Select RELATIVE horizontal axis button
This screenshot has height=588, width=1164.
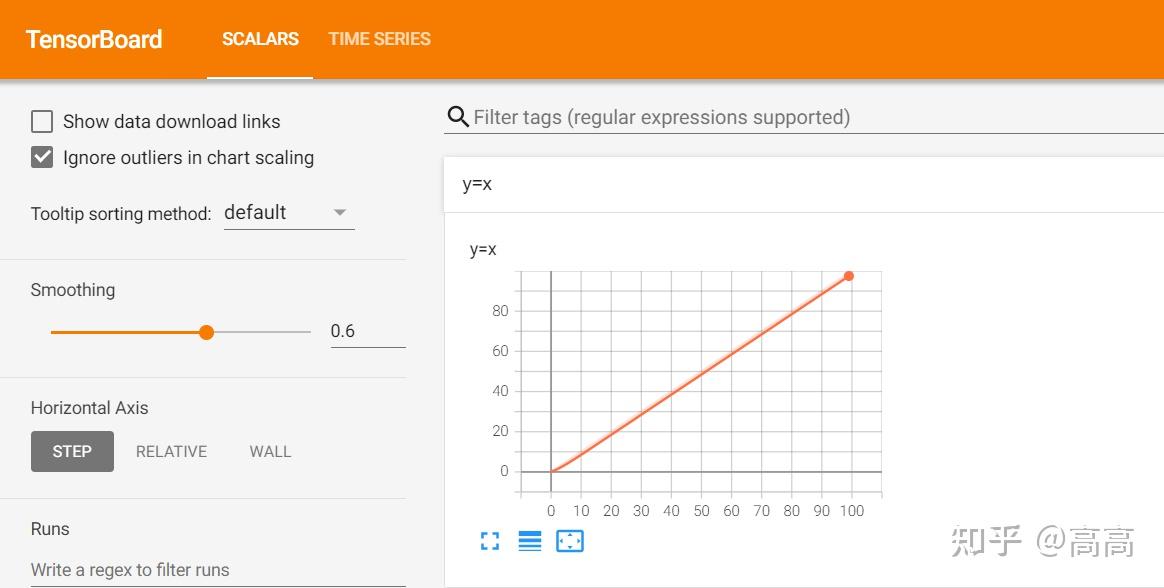(171, 451)
